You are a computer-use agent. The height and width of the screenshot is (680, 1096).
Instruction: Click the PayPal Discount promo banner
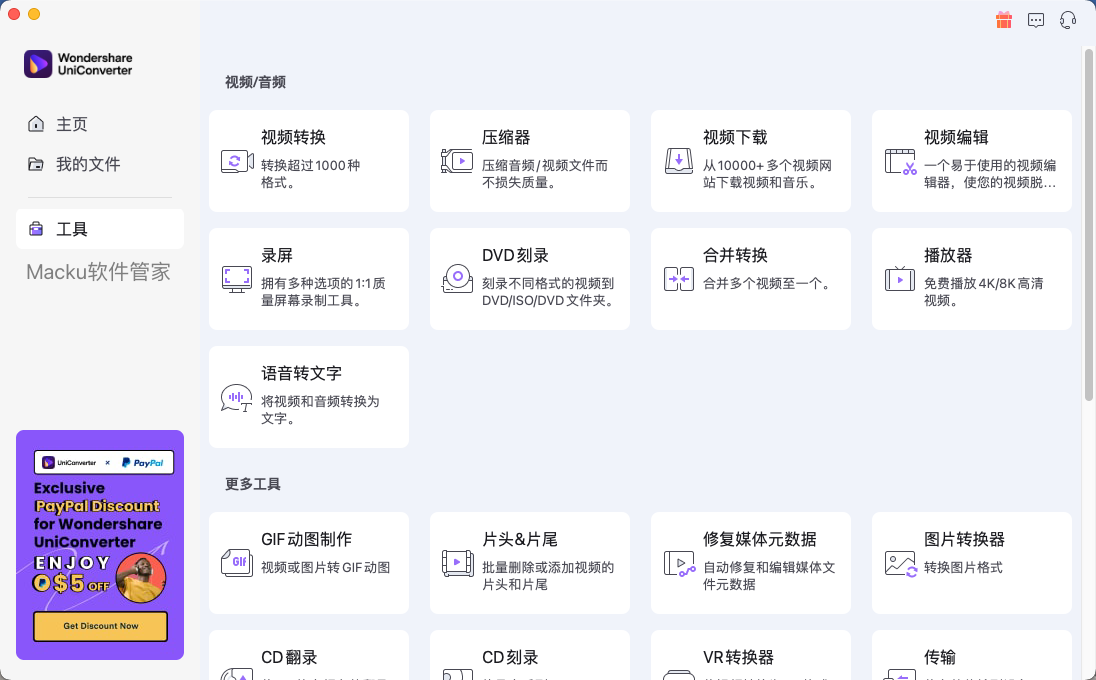pyautogui.click(x=100, y=545)
